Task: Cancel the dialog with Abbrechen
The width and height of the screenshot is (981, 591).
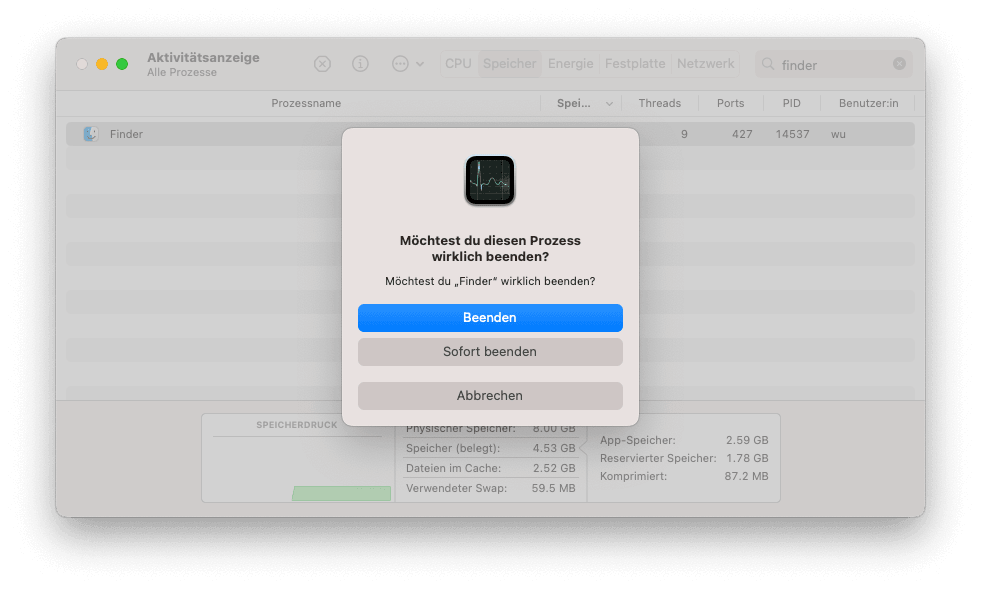Action: click(x=490, y=396)
